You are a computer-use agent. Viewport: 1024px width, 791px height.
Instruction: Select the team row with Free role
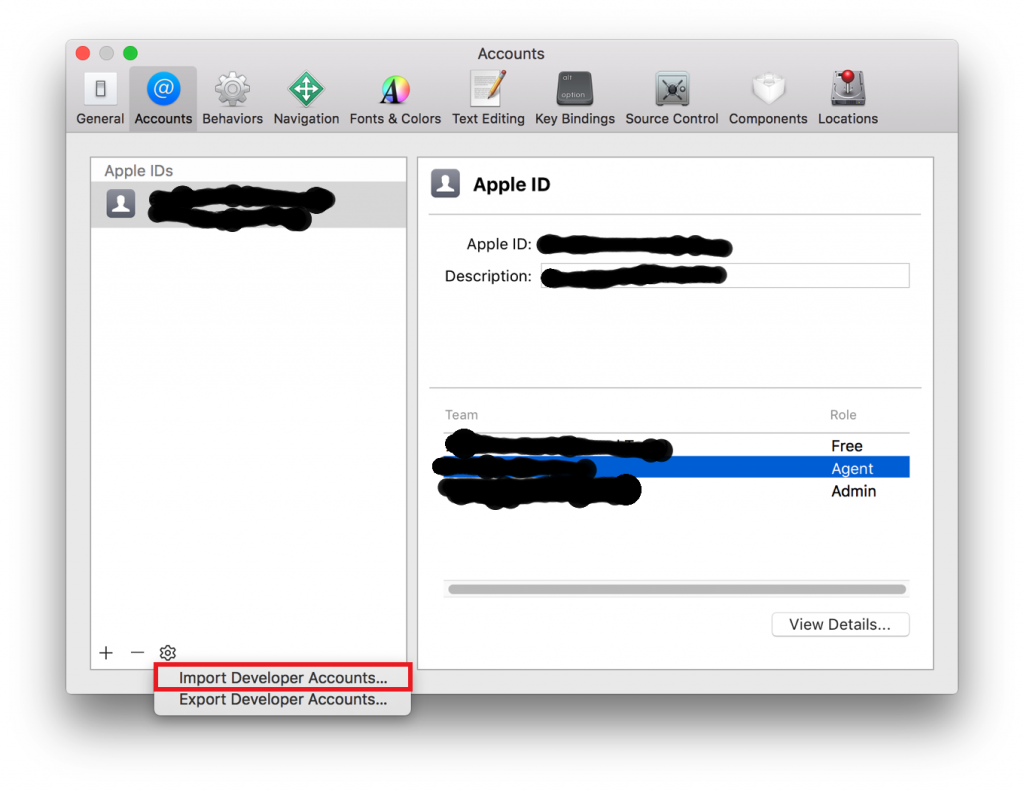[x=676, y=445]
